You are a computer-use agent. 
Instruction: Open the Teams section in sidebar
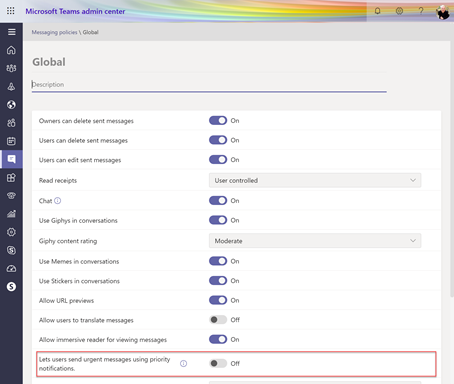11,68
